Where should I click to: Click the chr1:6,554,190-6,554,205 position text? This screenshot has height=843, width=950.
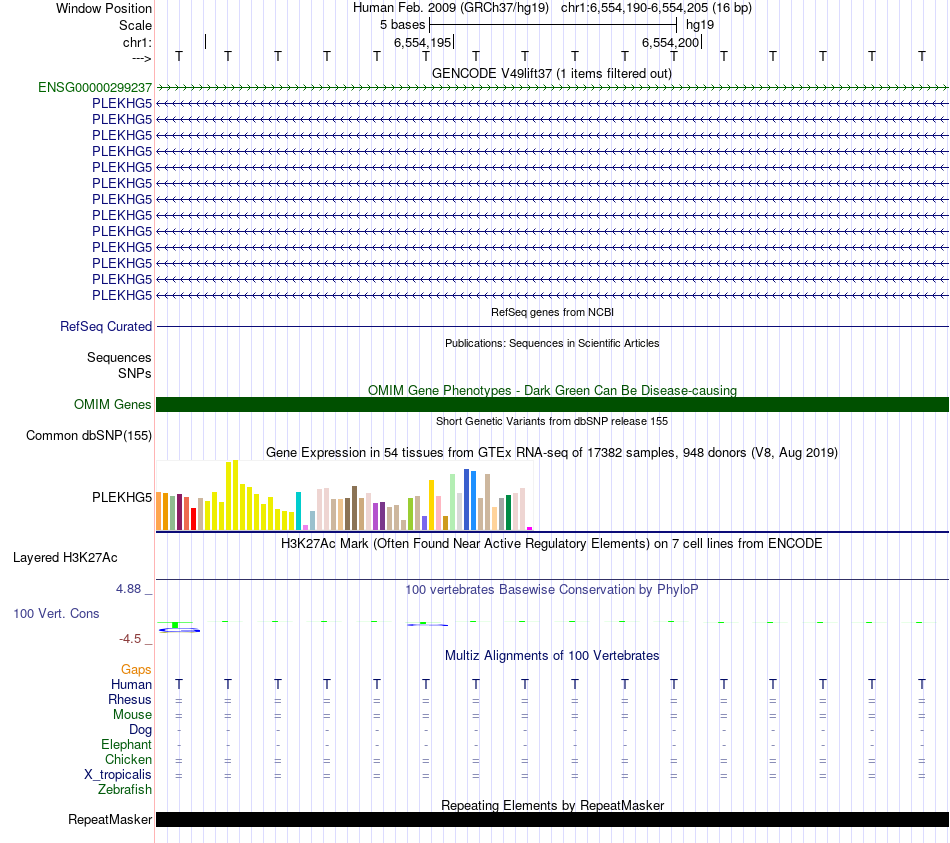click(x=656, y=8)
